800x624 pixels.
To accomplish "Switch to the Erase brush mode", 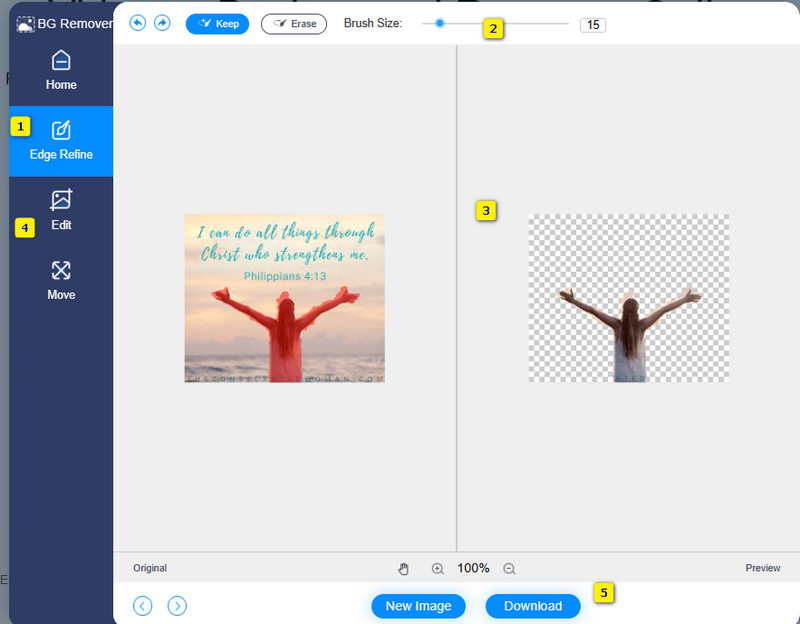I will (x=294, y=23).
